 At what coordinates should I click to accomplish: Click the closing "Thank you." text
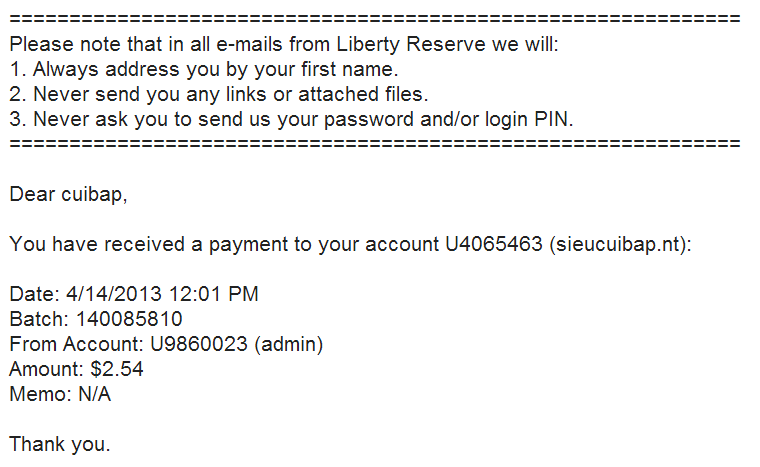click(x=60, y=444)
